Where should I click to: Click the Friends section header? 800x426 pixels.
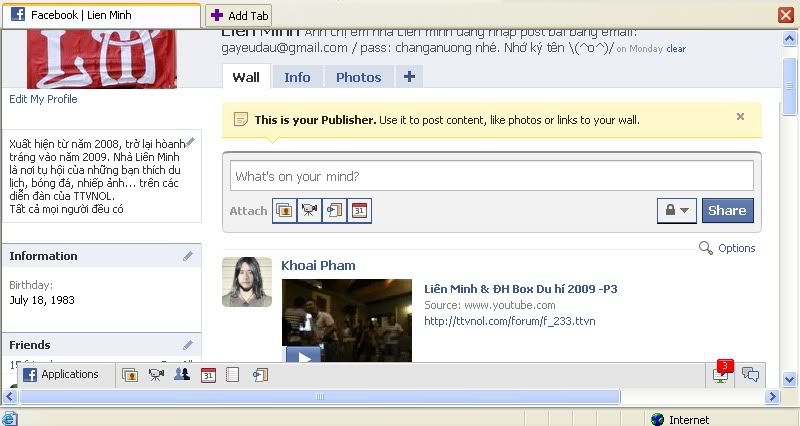102,345
